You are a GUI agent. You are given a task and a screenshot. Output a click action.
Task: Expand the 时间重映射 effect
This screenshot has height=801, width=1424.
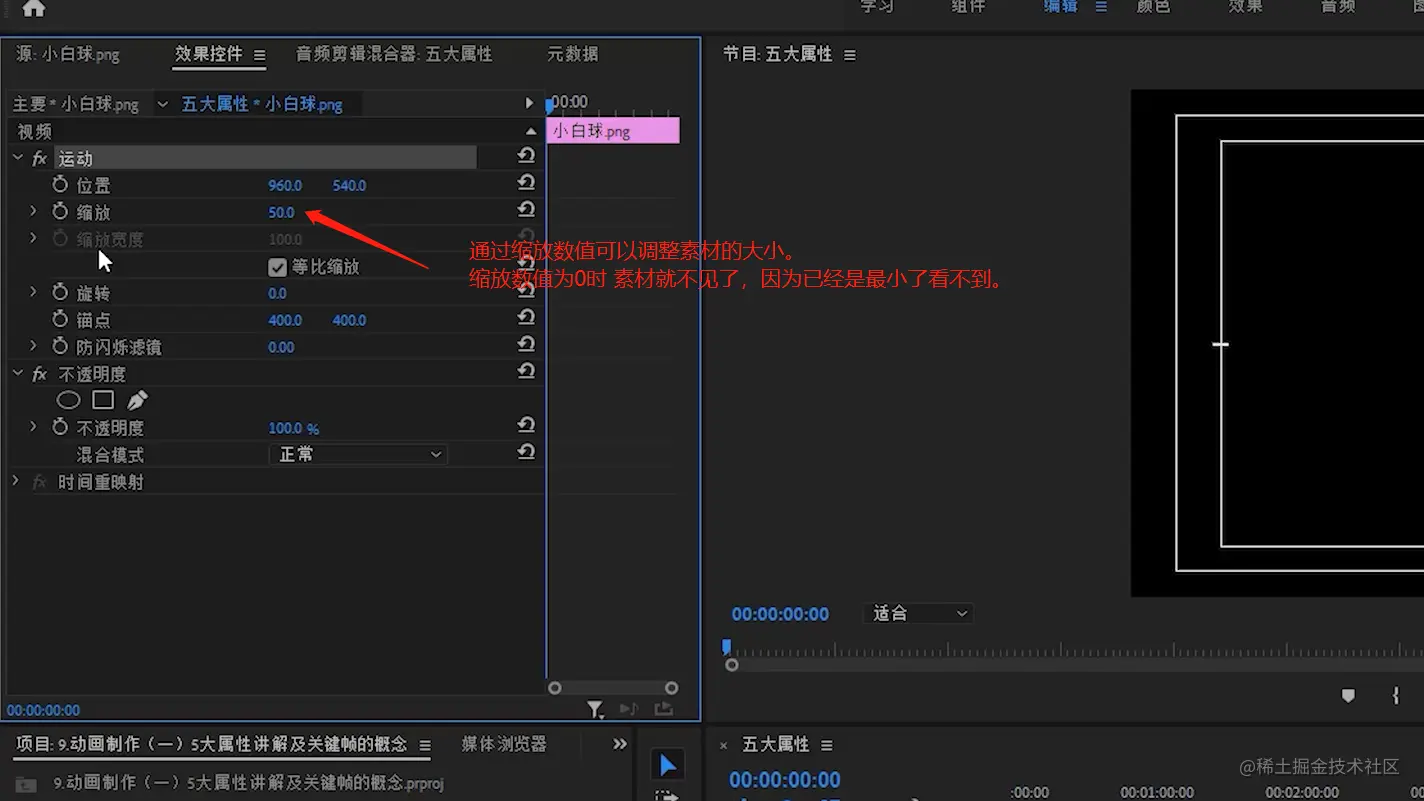pyautogui.click(x=15, y=481)
